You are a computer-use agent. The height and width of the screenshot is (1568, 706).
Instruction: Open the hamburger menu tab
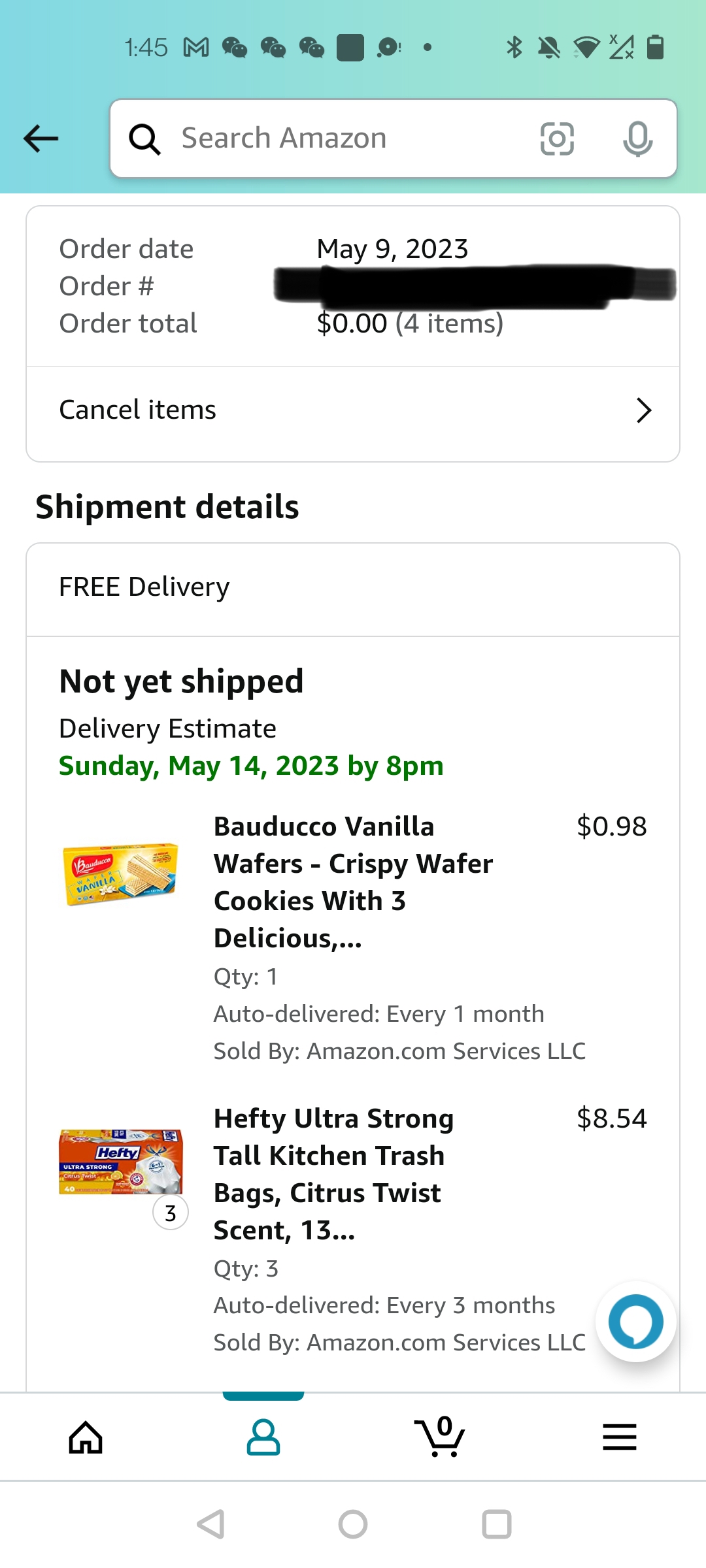point(619,1437)
